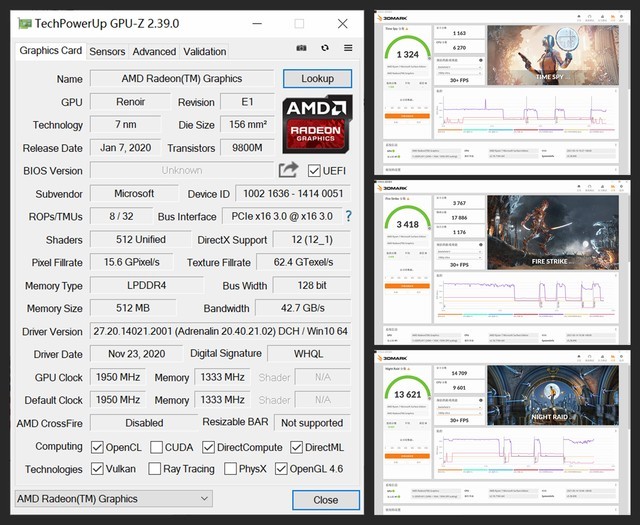Toggle the UEFI checkbox
The width and height of the screenshot is (640, 525).
pos(314,171)
